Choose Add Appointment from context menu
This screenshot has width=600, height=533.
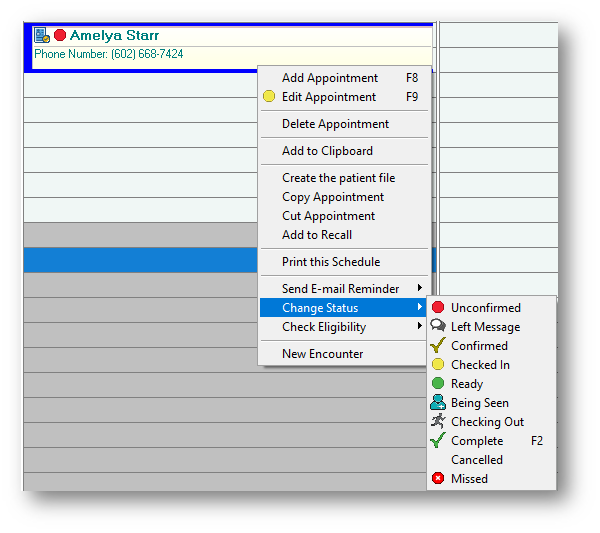click(x=344, y=78)
